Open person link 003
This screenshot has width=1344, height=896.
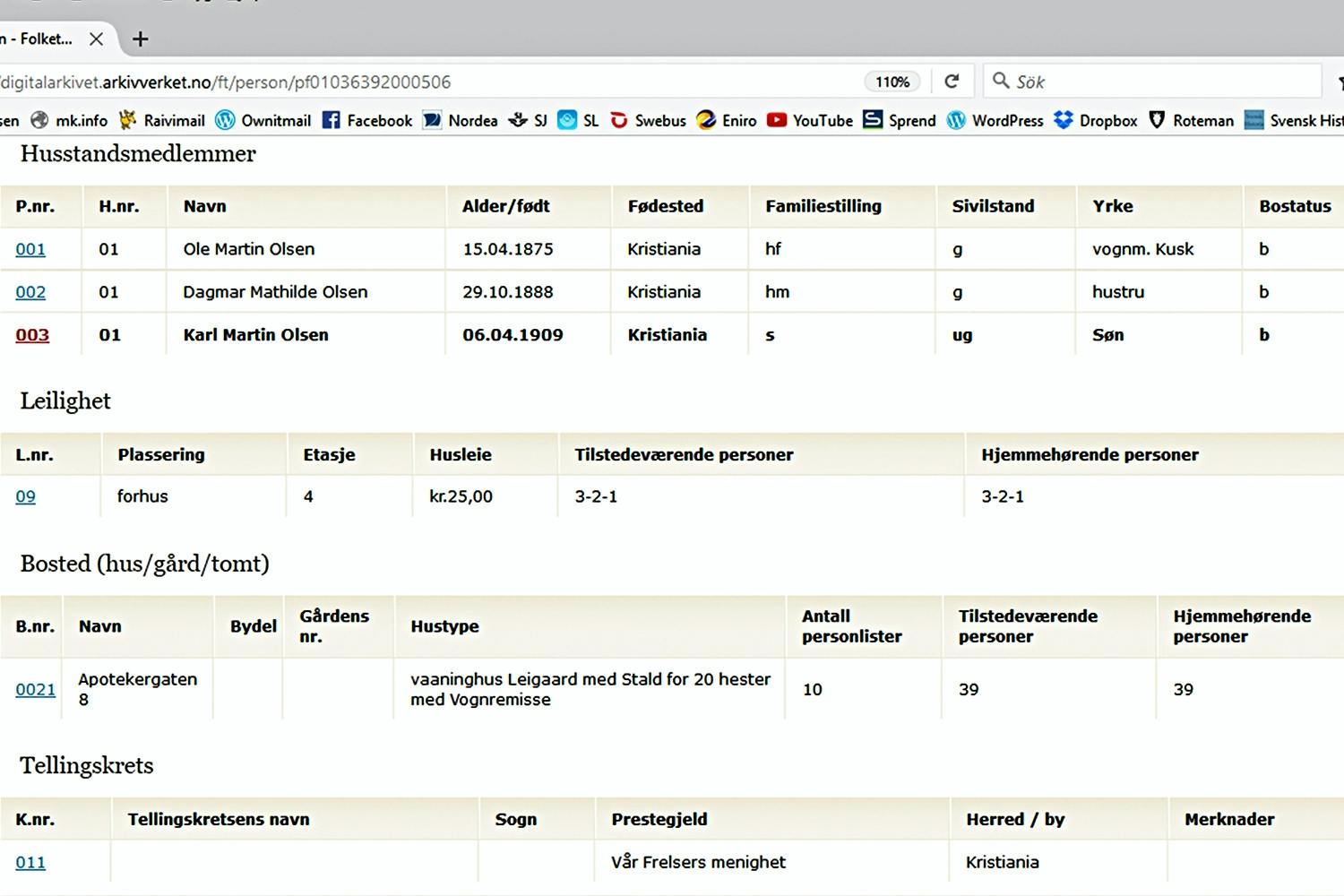click(x=32, y=335)
